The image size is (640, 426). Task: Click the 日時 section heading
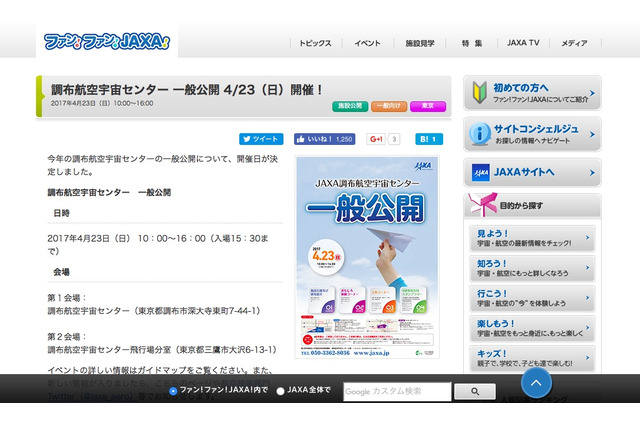pos(61,213)
